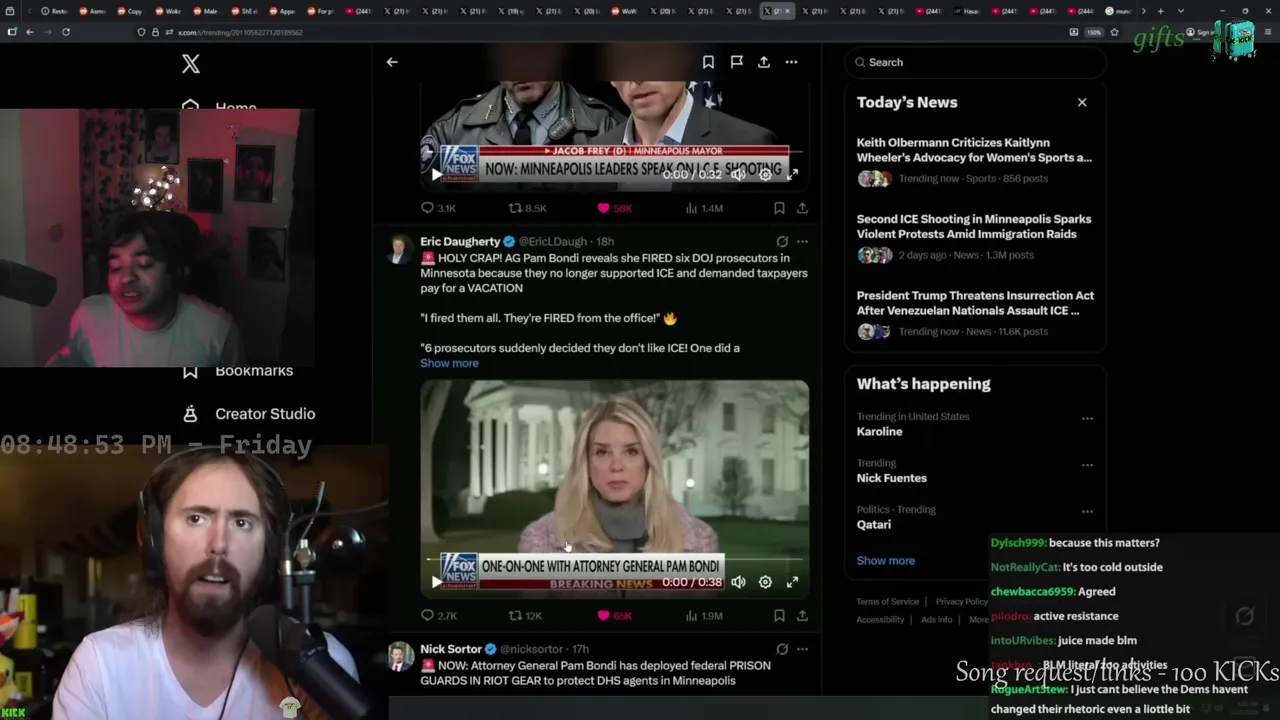Close the Today's News panel
The height and width of the screenshot is (720, 1280).
coord(1082,102)
